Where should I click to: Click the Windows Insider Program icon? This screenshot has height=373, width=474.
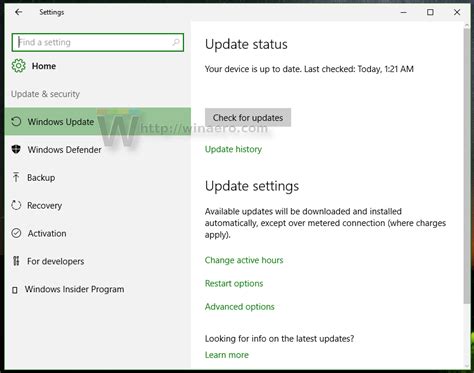(x=15, y=290)
